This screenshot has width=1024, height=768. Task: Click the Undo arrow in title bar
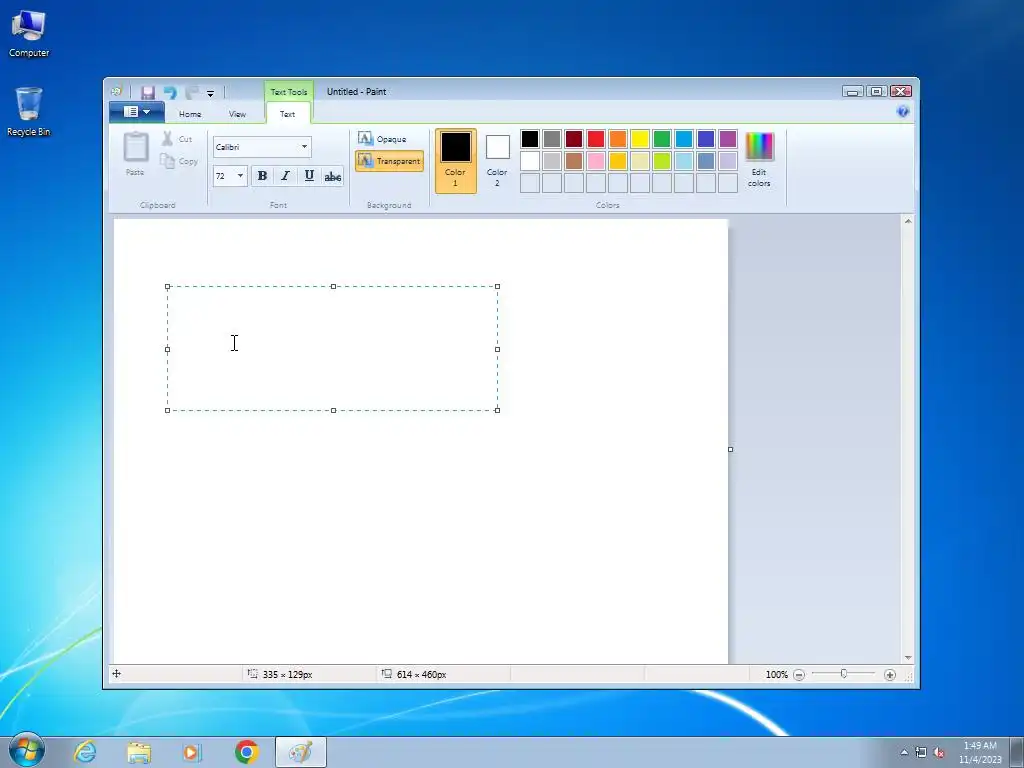[x=170, y=92]
